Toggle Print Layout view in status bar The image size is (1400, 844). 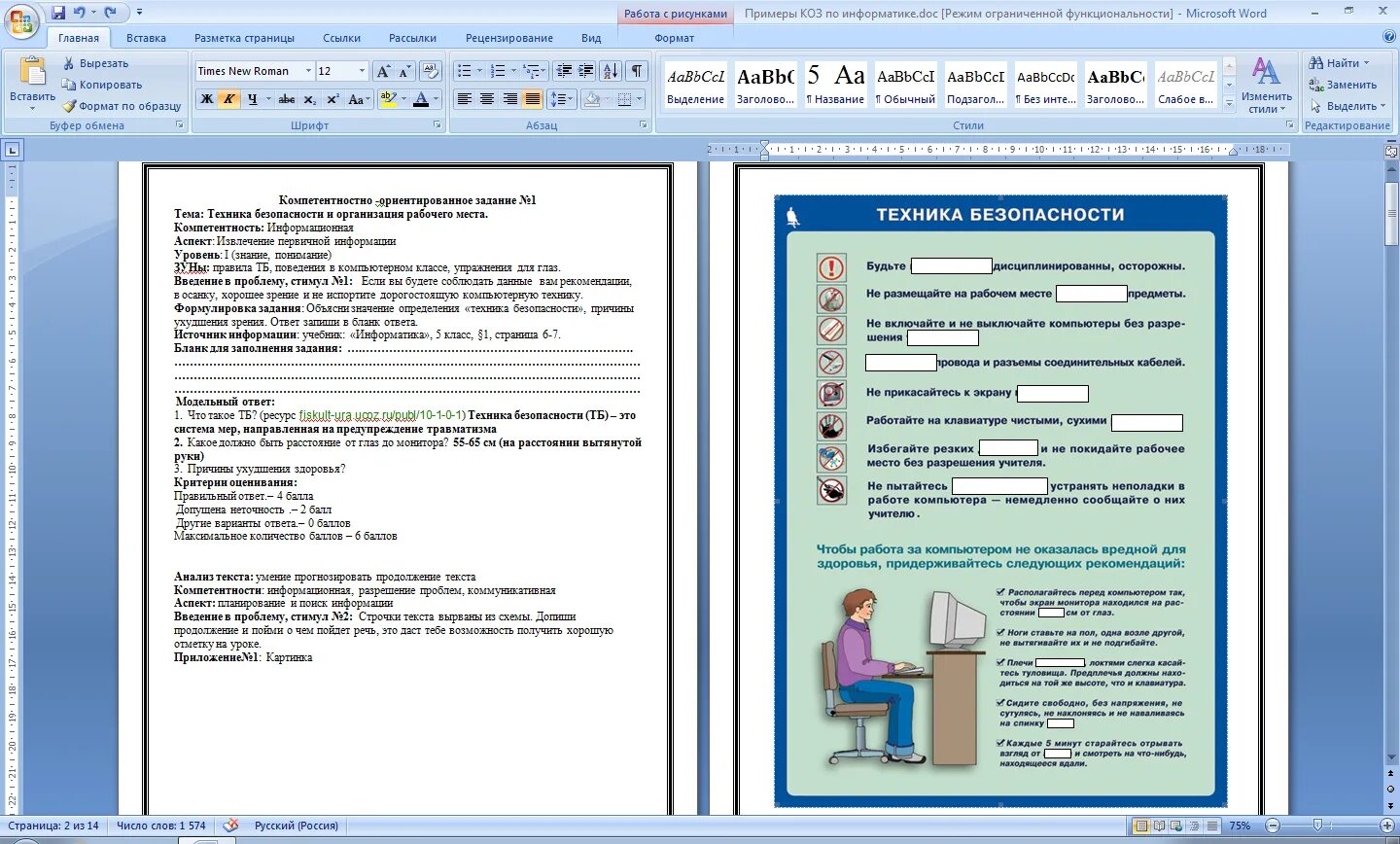[x=1141, y=826]
